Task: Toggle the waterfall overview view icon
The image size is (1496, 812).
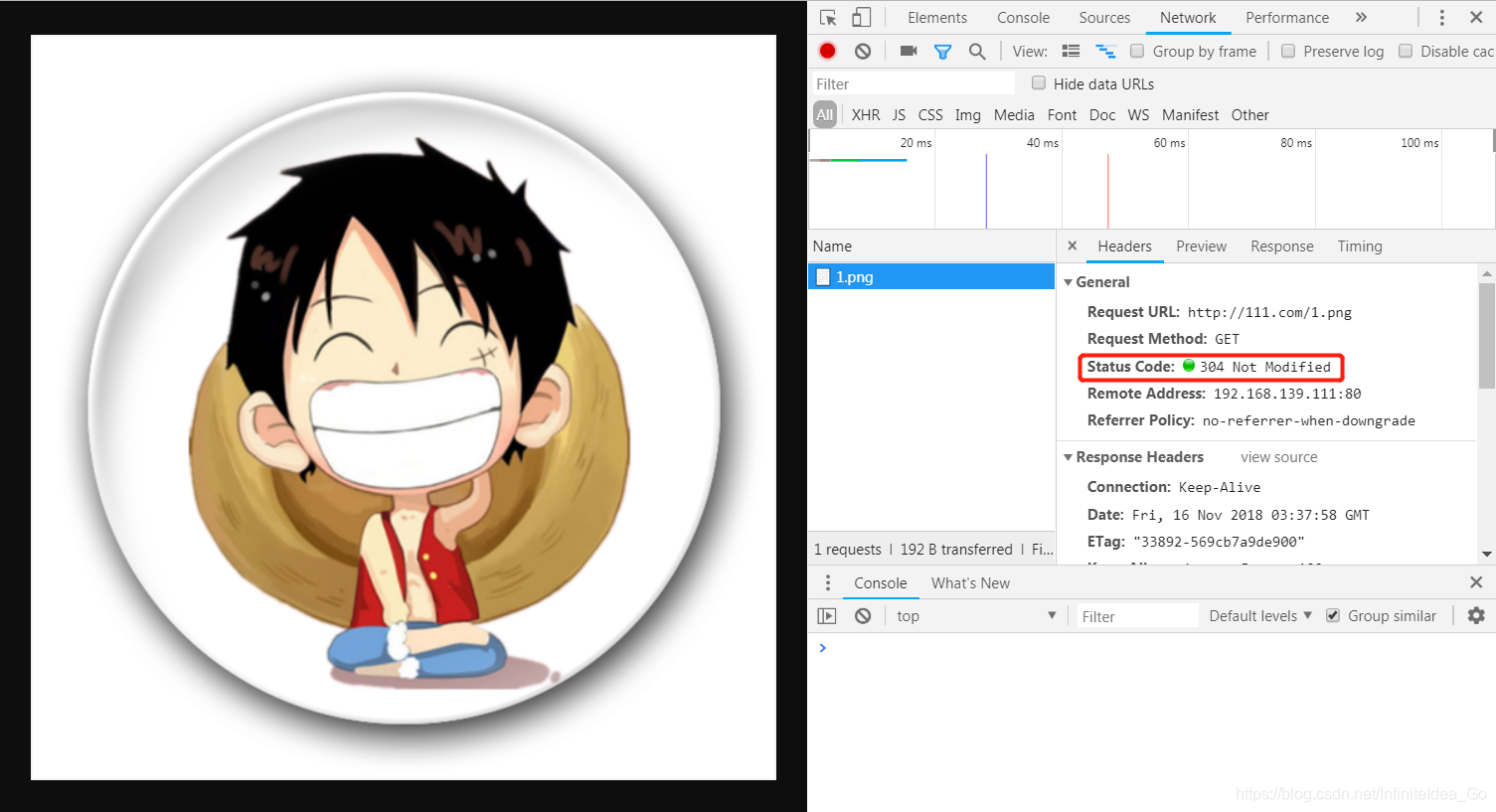Action: tap(1105, 52)
